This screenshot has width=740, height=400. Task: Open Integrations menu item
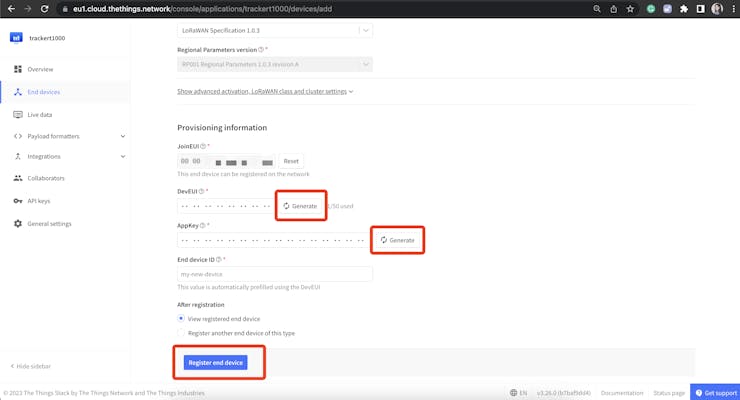tap(44, 157)
